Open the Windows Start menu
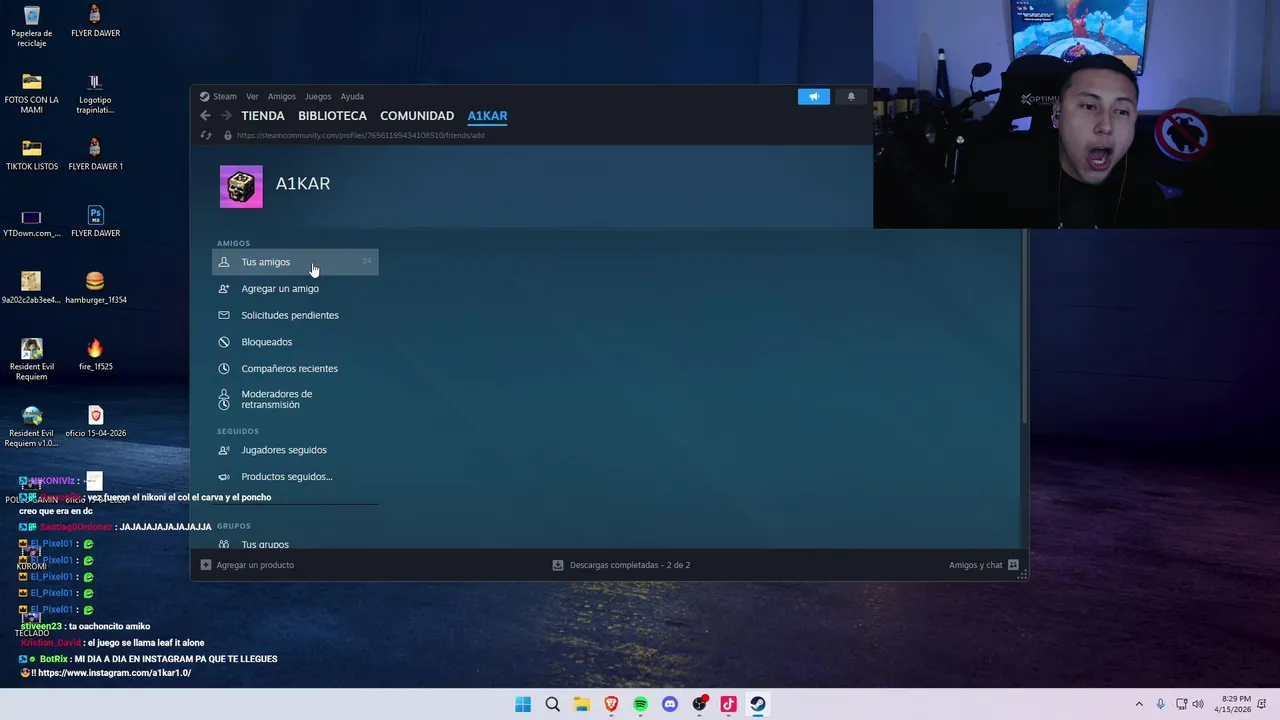1280x720 pixels. [523, 704]
